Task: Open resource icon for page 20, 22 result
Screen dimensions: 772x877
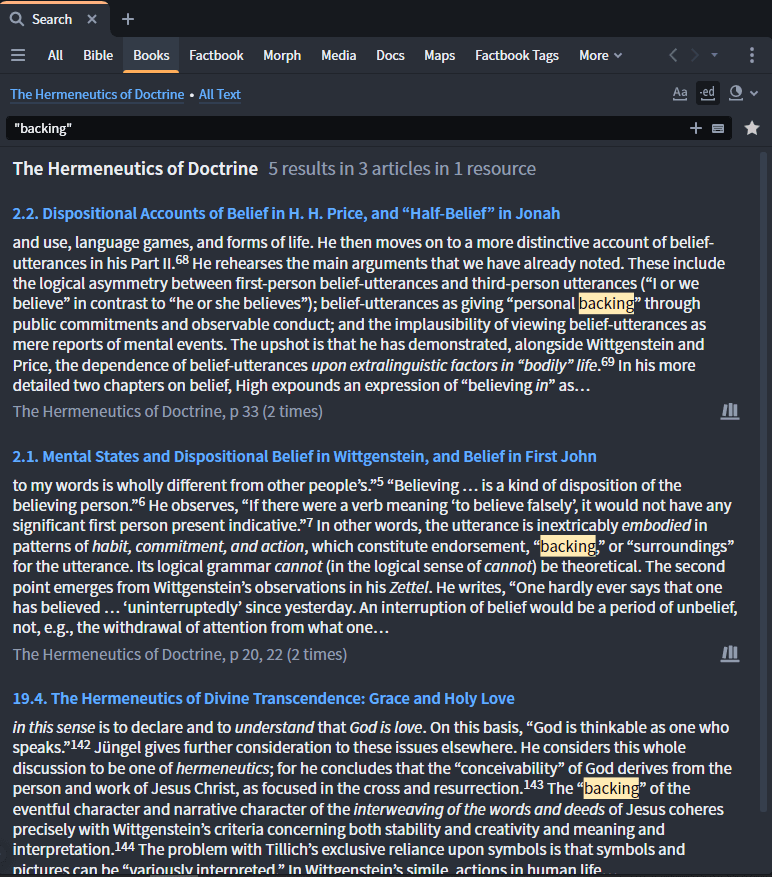Action: coord(730,654)
